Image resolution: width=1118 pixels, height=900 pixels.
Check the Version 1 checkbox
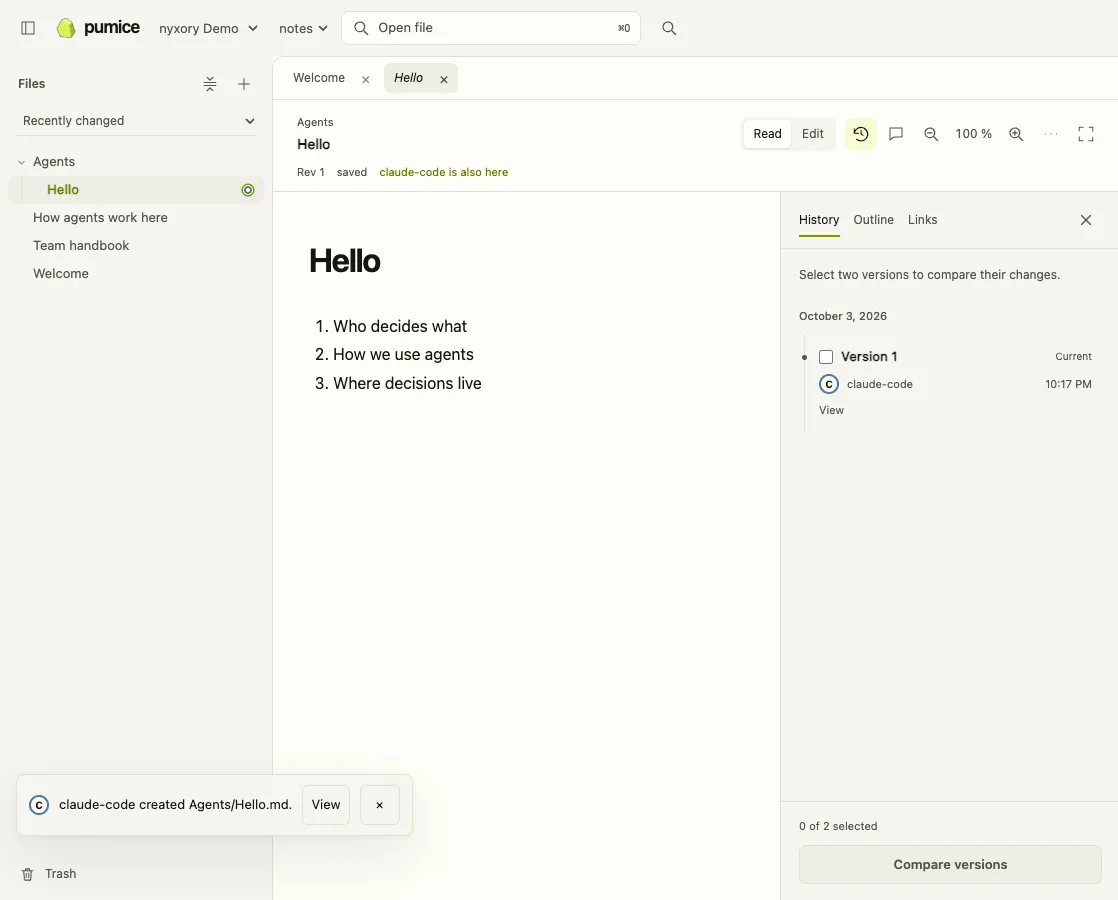coord(826,357)
